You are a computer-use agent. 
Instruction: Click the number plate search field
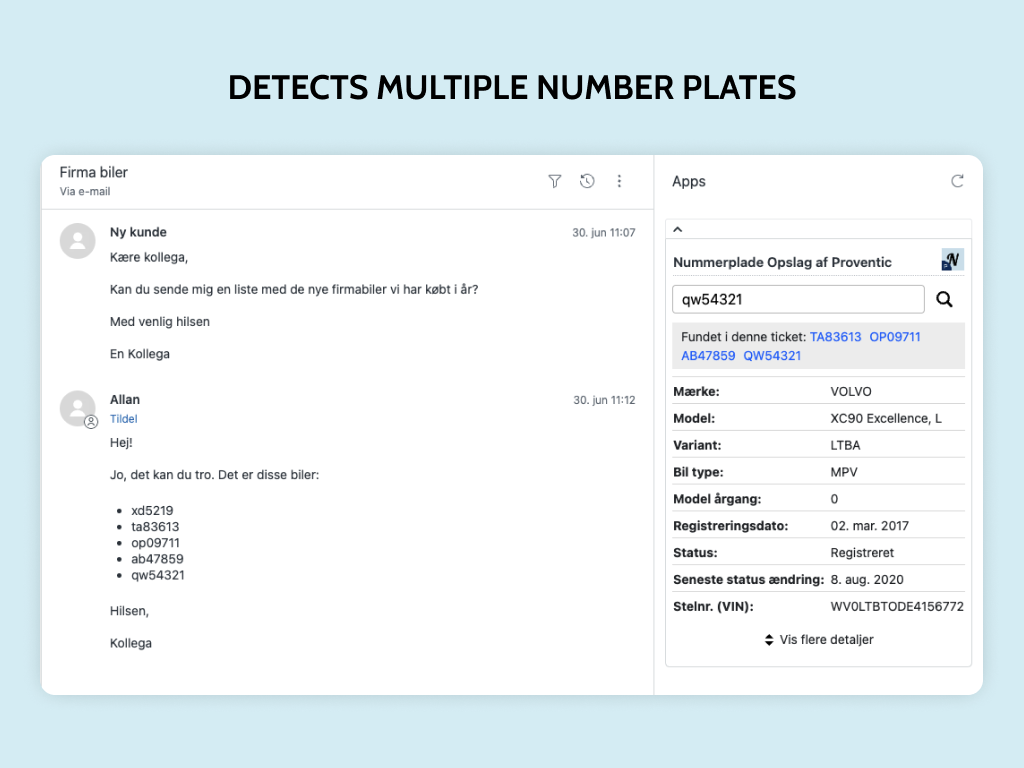click(798, 299)
